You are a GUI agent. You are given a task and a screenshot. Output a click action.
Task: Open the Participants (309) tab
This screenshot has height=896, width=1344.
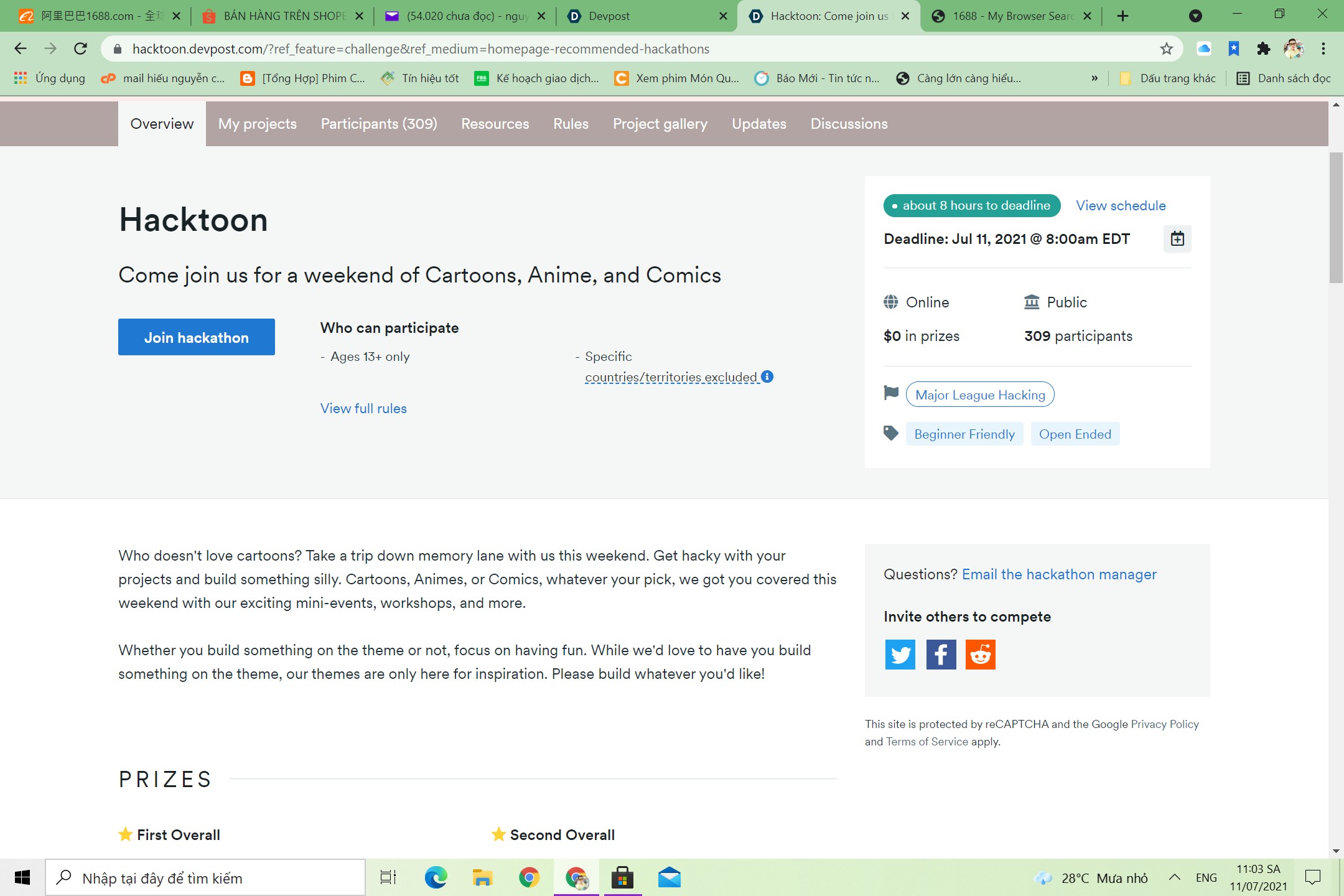pos(378,124)
